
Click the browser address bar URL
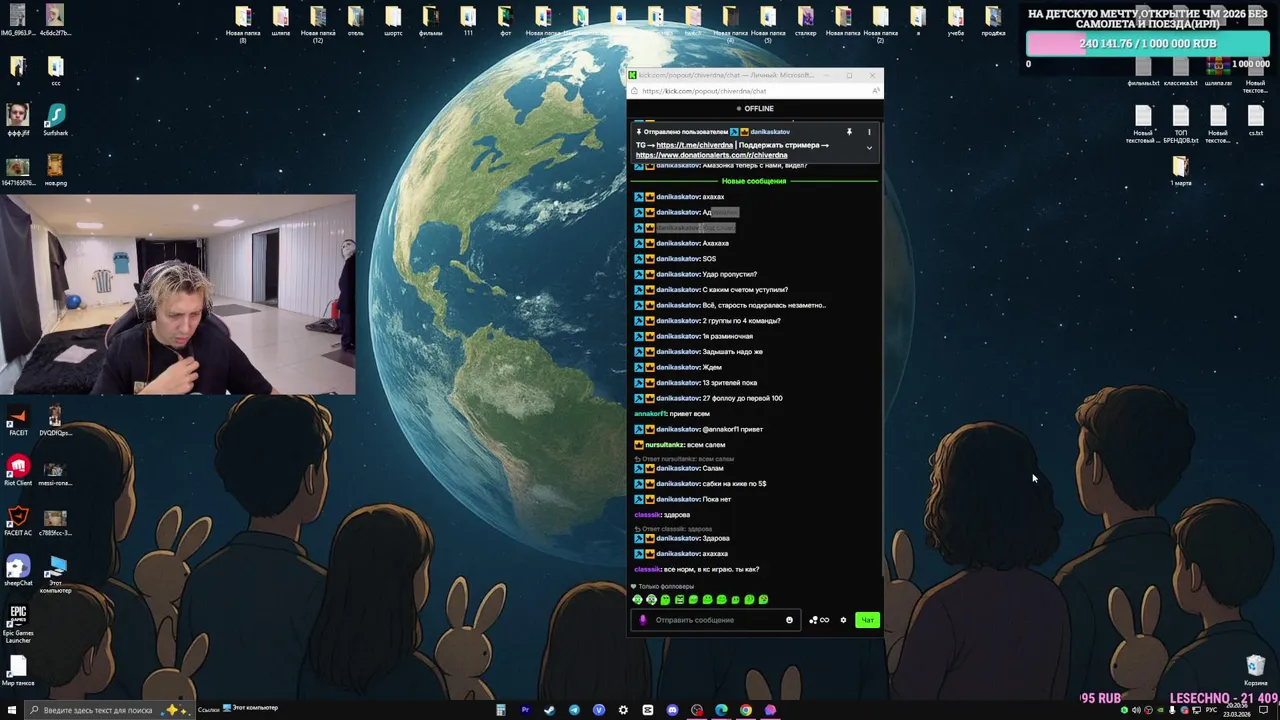click(x=704, y=91)
